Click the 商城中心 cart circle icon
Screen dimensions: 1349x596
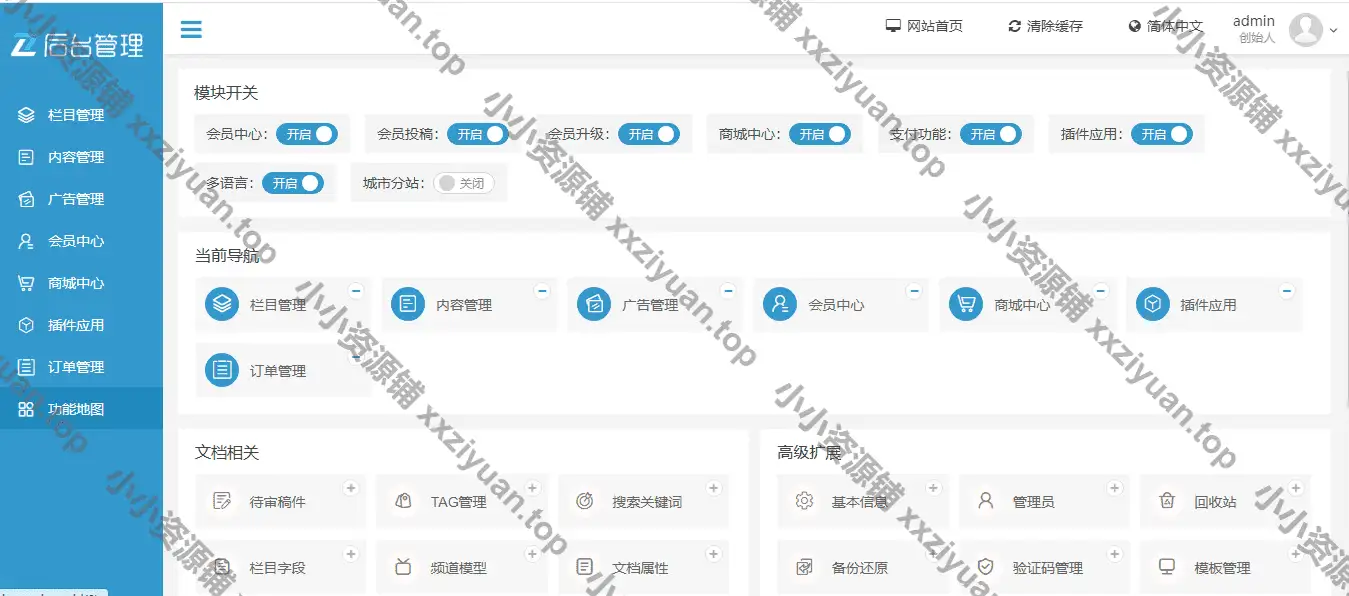click(966, 304)
